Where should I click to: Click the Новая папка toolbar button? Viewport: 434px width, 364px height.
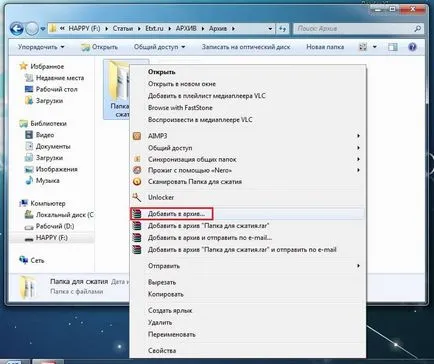325,47
